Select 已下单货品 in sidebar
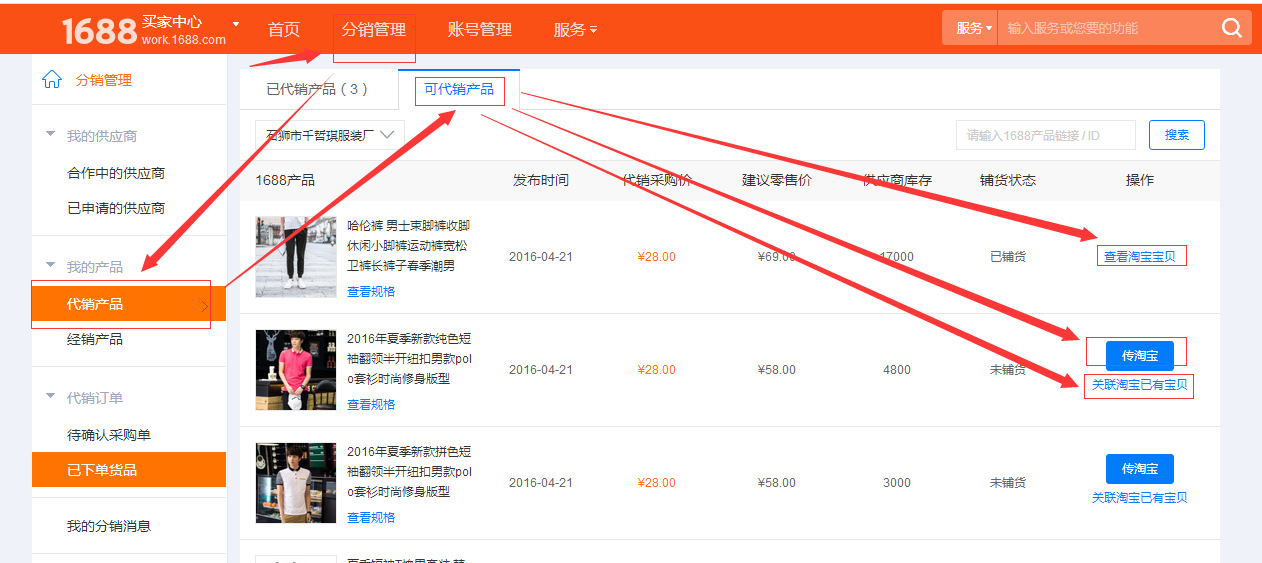 tap(129, 469)
